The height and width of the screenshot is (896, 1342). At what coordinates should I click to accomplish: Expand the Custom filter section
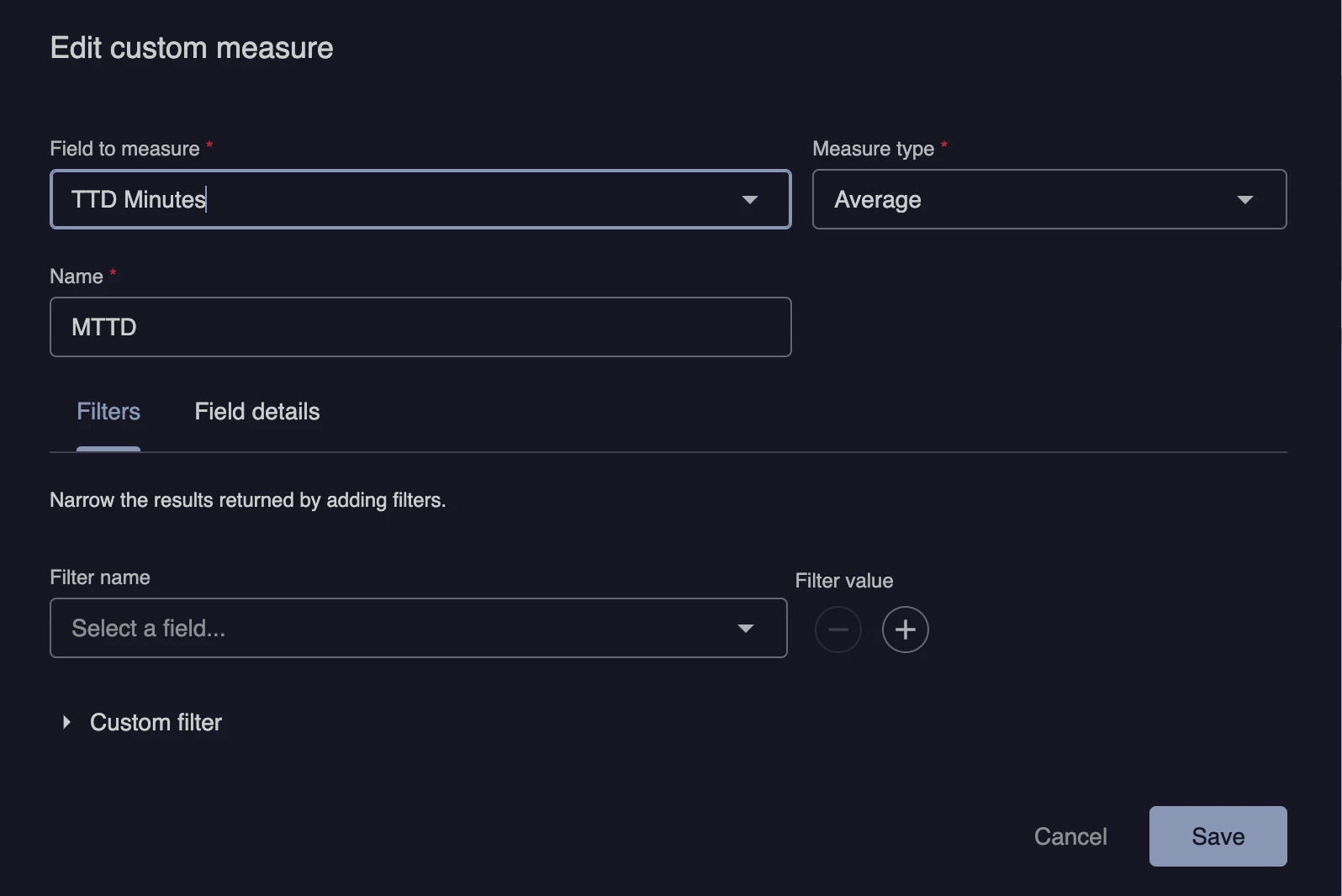(x=140, y=723)
